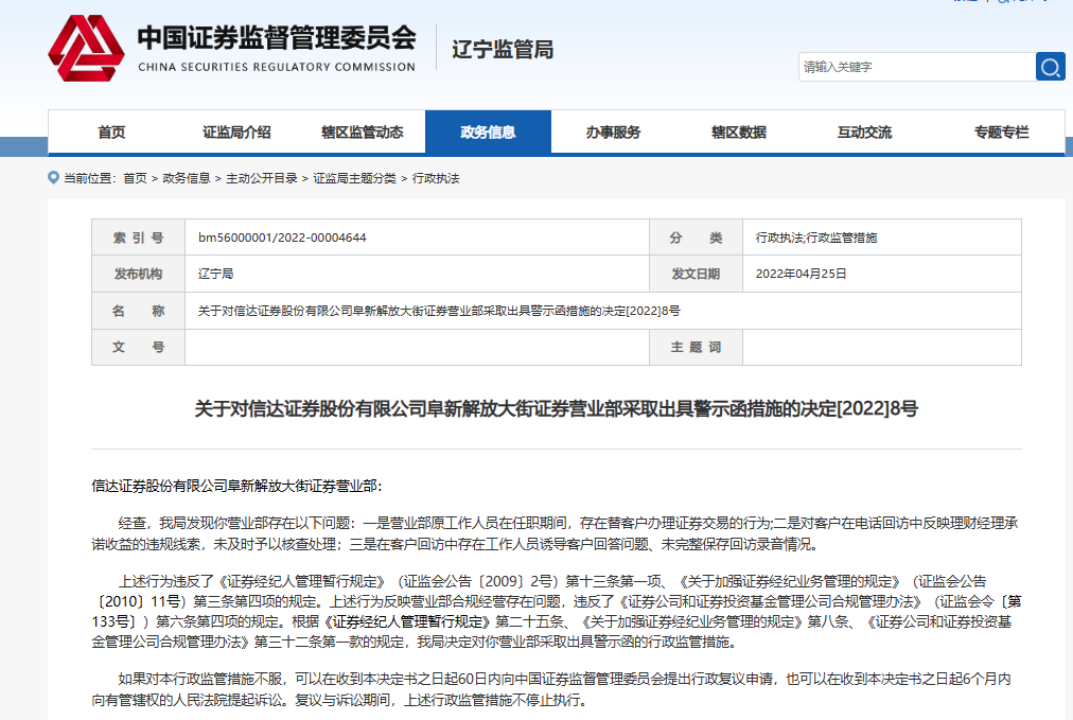1073x720 pixels.
Task: Select the 政务信息 active tab
Action: coord(488,132)
